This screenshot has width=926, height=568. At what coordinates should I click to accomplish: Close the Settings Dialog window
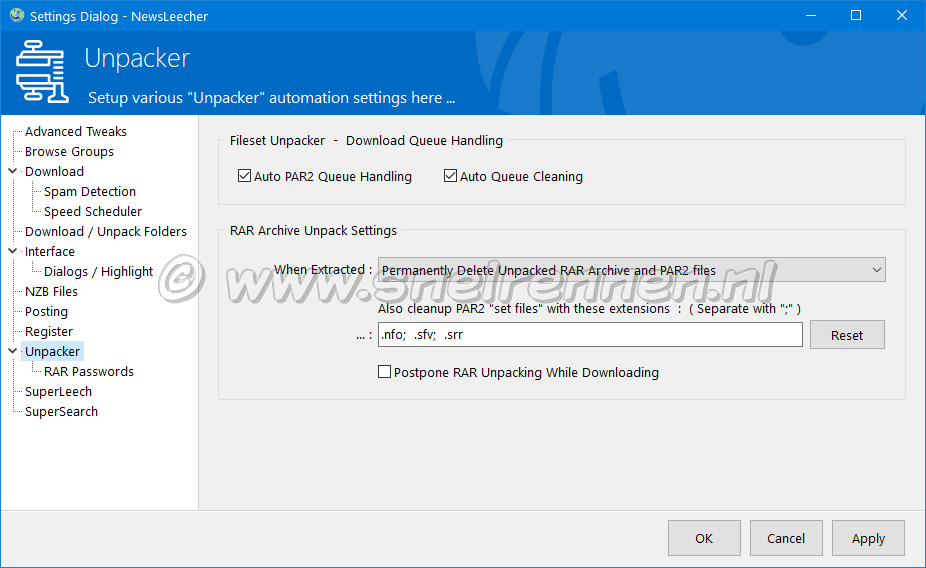coord(902,16)
